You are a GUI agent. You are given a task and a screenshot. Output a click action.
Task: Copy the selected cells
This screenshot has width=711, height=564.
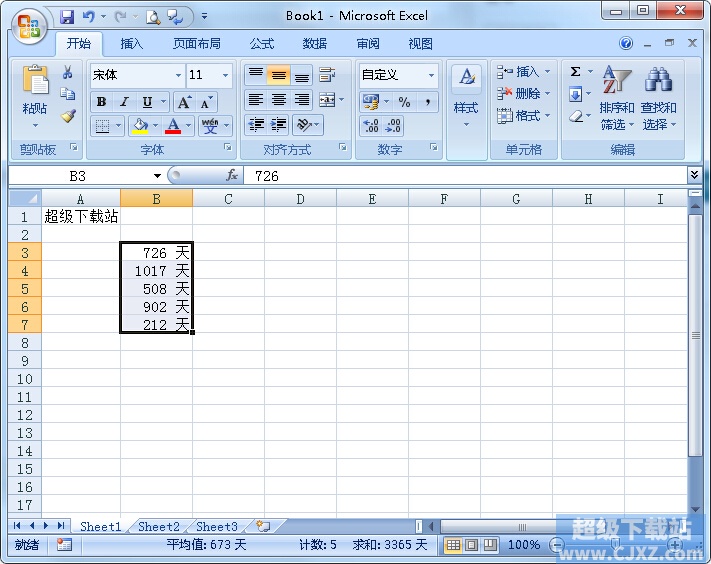(x=68, y=93)
